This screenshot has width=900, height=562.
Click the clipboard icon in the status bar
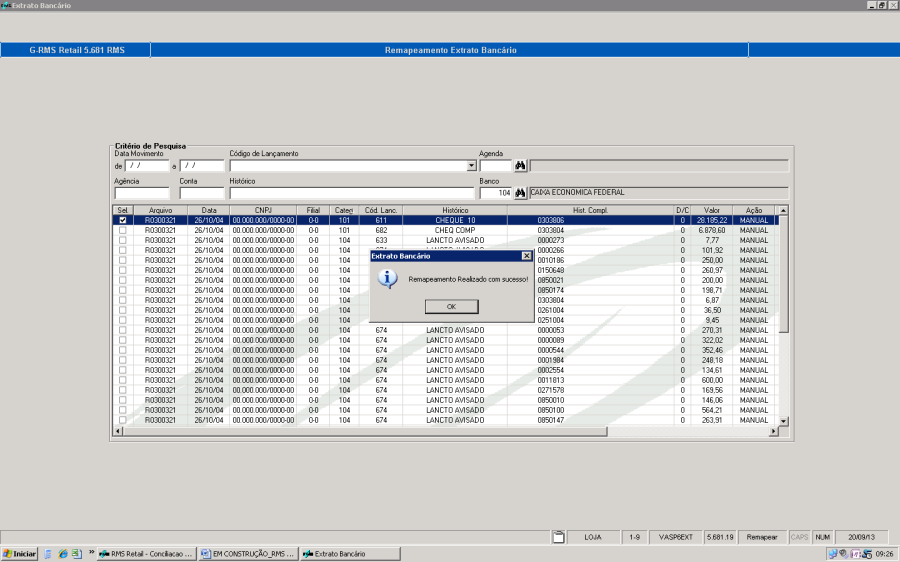point(558,537)
